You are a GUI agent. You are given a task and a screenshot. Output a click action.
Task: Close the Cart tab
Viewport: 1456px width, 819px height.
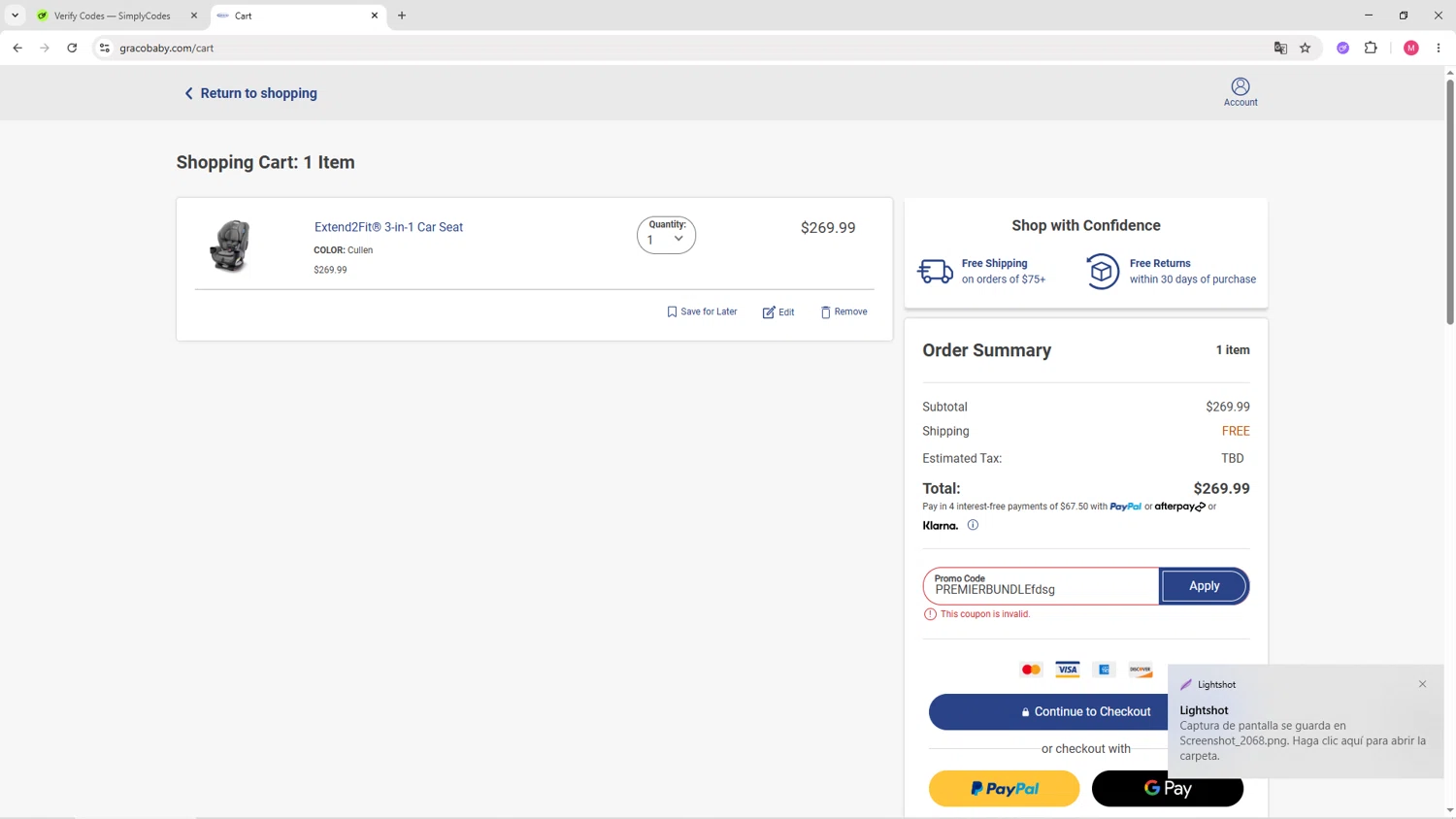tap(375, 16)
